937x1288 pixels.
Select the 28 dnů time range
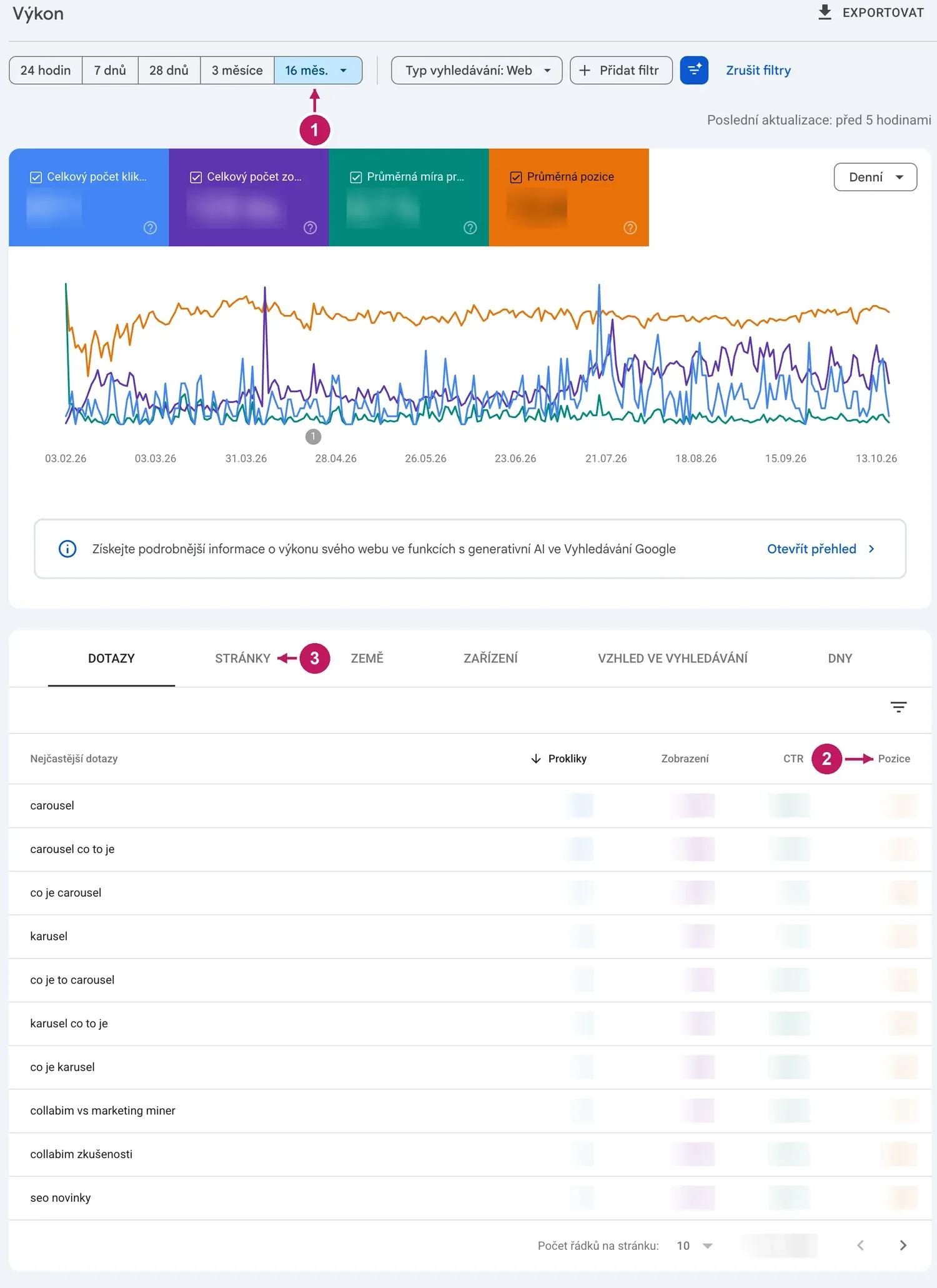(169, 70)
